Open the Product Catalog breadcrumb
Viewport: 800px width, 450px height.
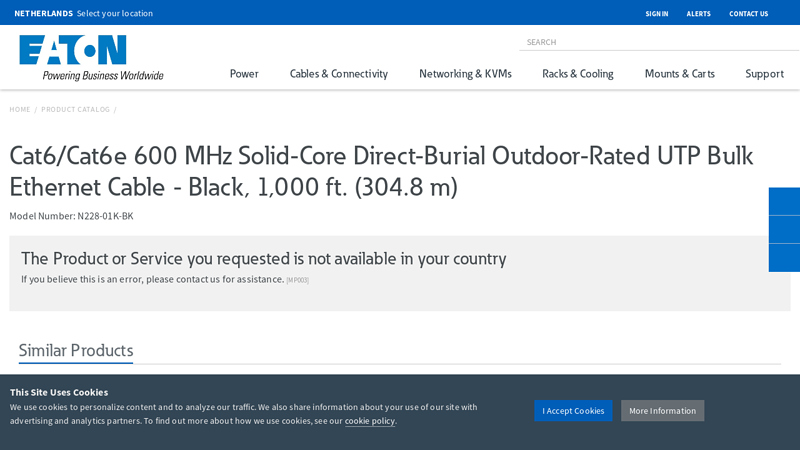point(75,109)
